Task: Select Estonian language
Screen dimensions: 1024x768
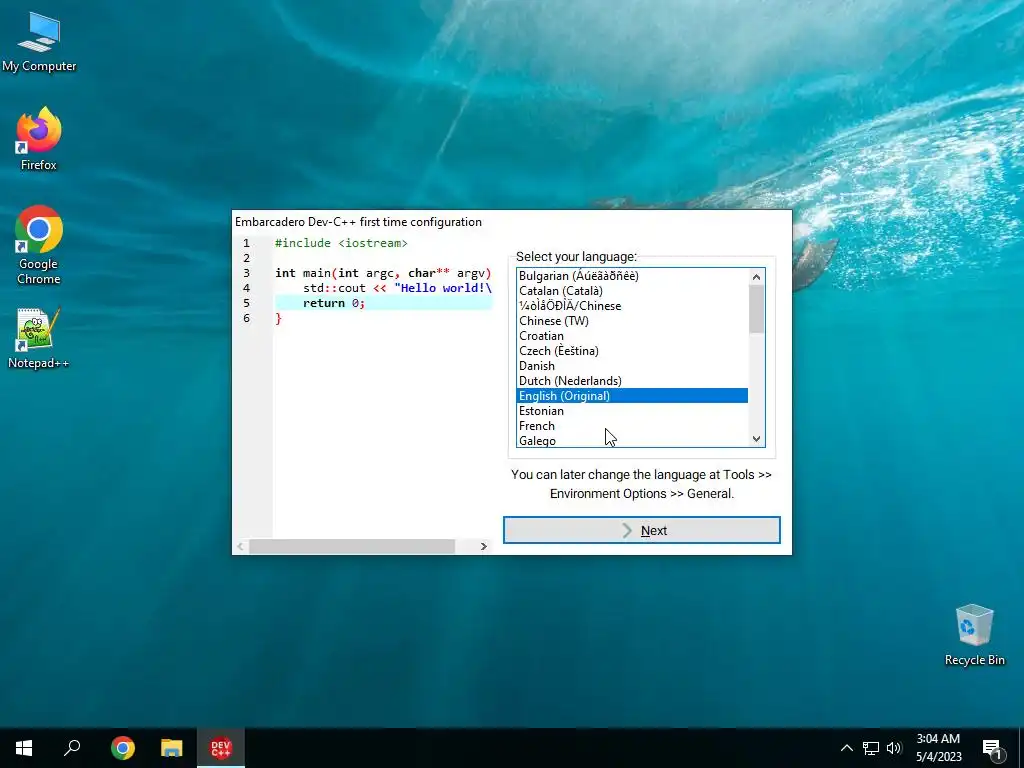Action: click(632, 411)
